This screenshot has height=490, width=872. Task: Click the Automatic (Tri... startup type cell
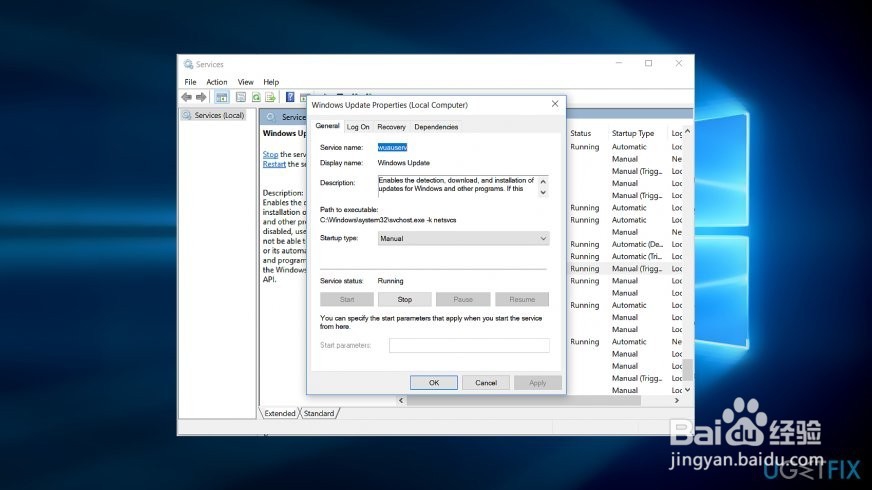[637, 256]
